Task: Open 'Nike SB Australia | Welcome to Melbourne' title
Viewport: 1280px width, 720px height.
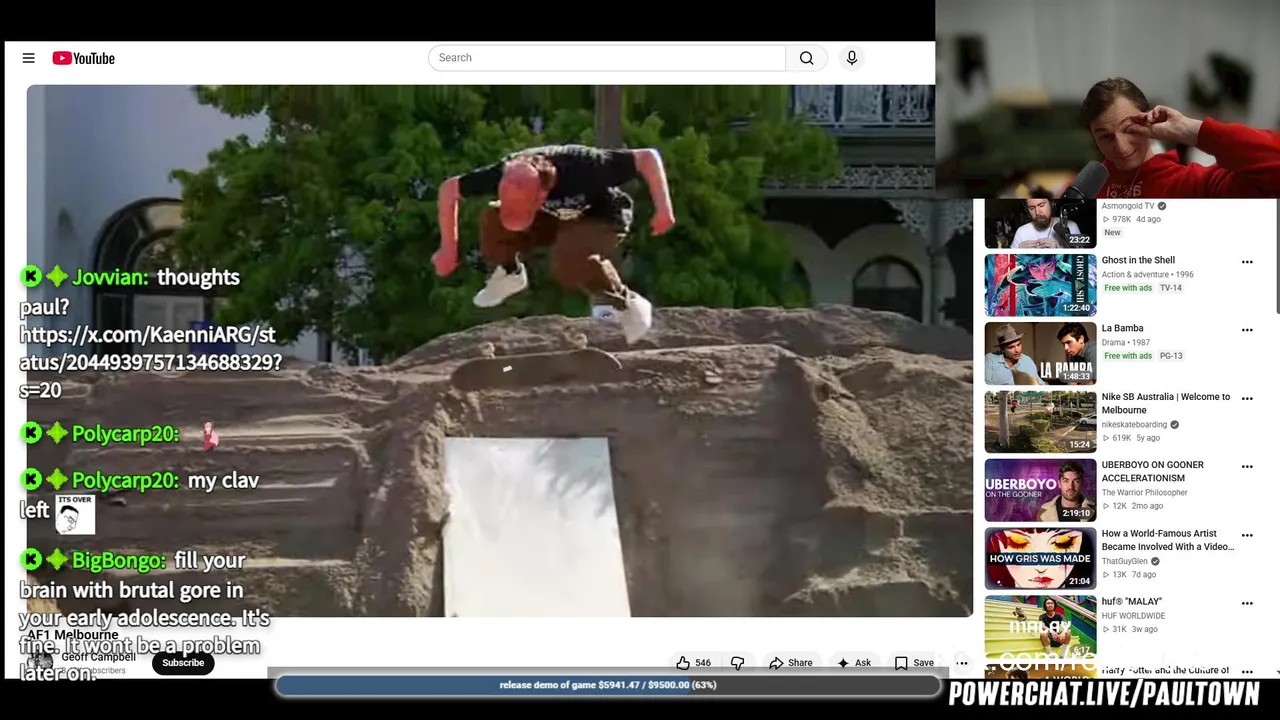Action: click(x=1166, y=403)
